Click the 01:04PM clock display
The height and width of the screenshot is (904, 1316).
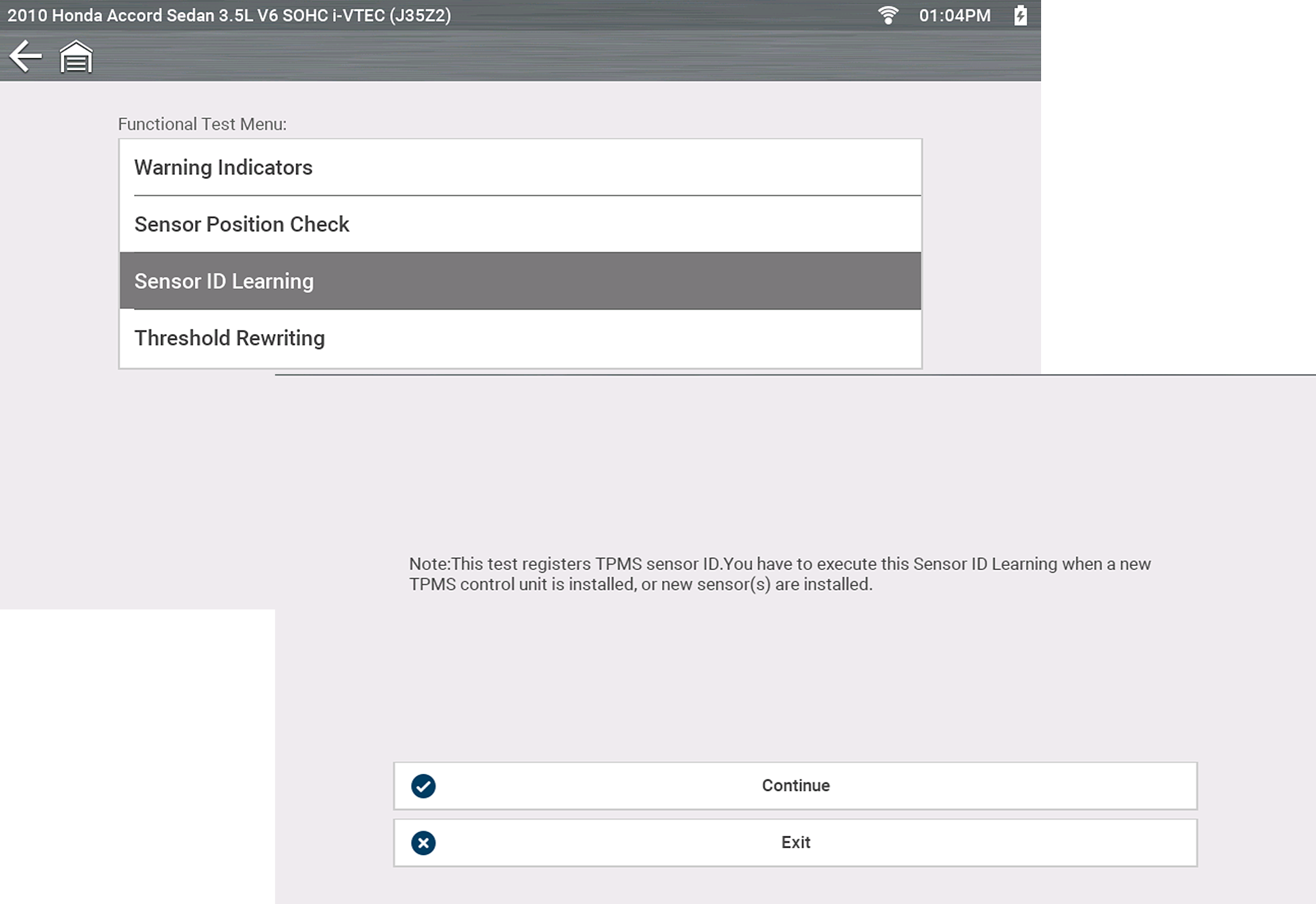(x=954, y=15)
